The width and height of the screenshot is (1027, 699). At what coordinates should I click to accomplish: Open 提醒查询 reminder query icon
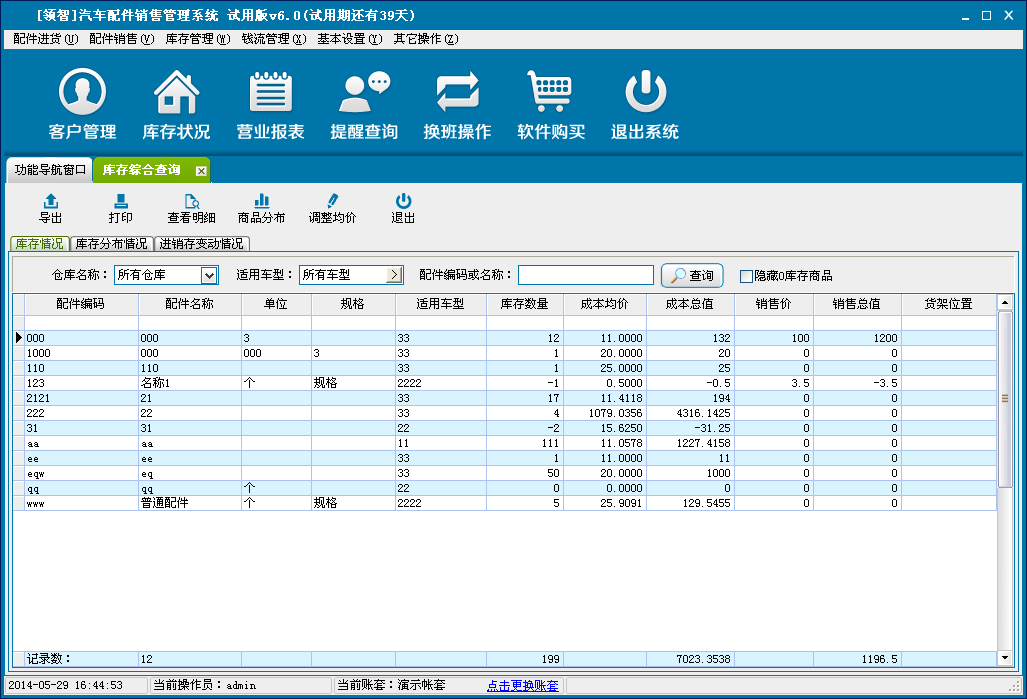pyautogui.click(x=364, y=93)
